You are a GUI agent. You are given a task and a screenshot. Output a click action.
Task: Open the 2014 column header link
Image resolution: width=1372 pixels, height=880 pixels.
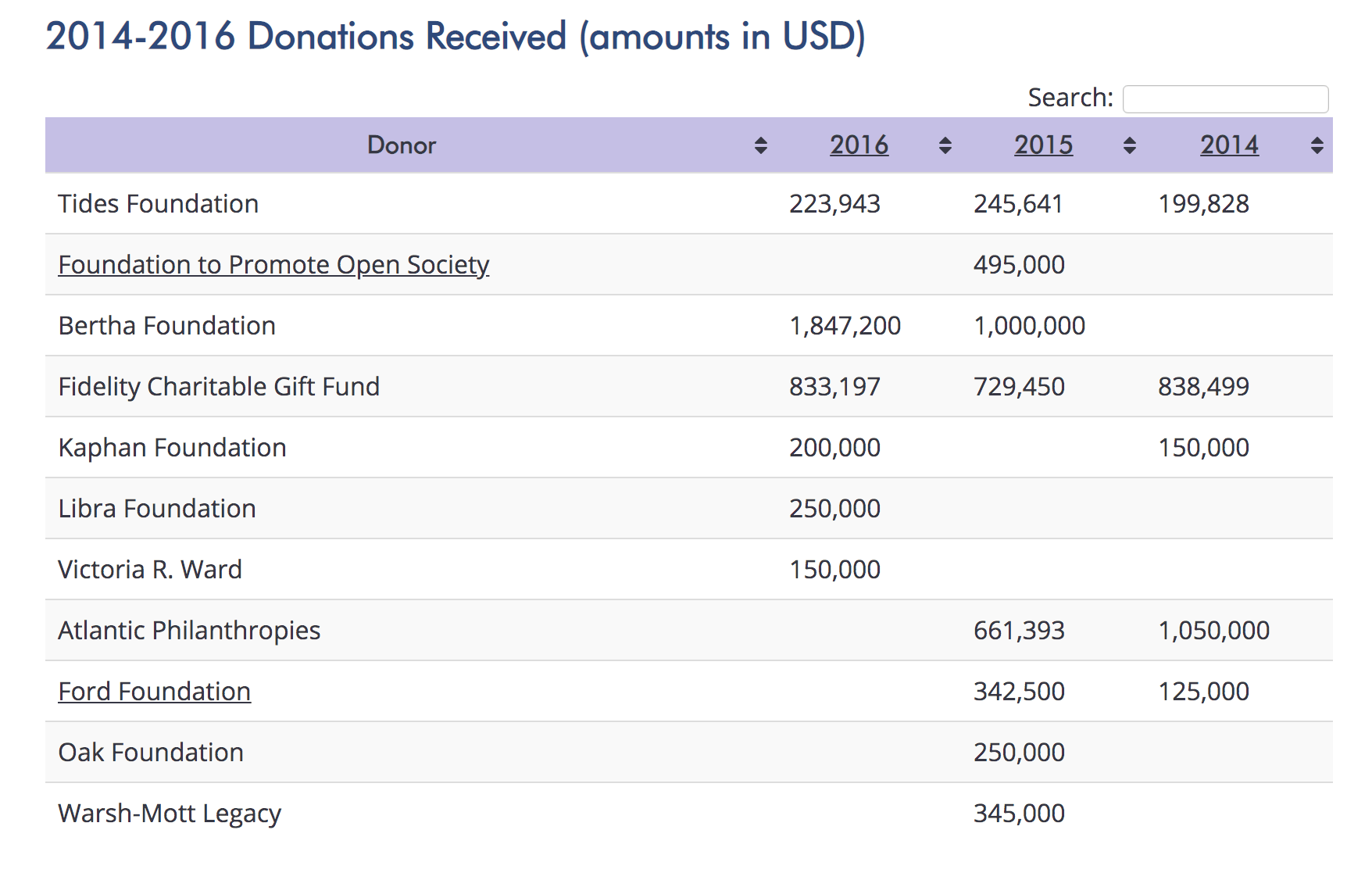tap(1229, 145)
